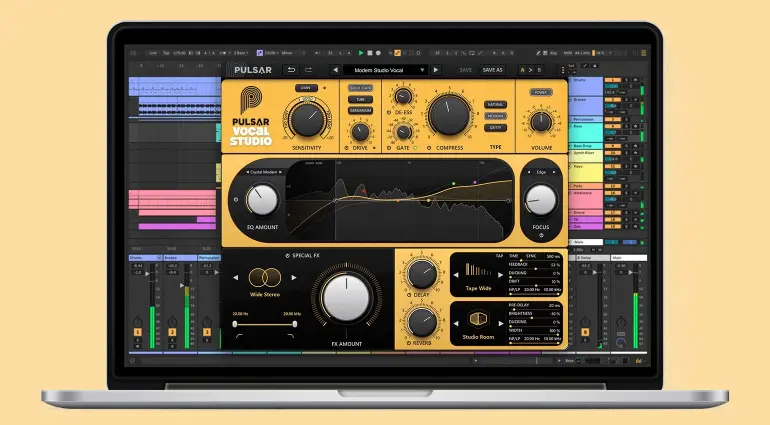Click the redo arrow in Pulsar header
The height and width of the screenshot is (425, 770).
click(x=308, y=70)
